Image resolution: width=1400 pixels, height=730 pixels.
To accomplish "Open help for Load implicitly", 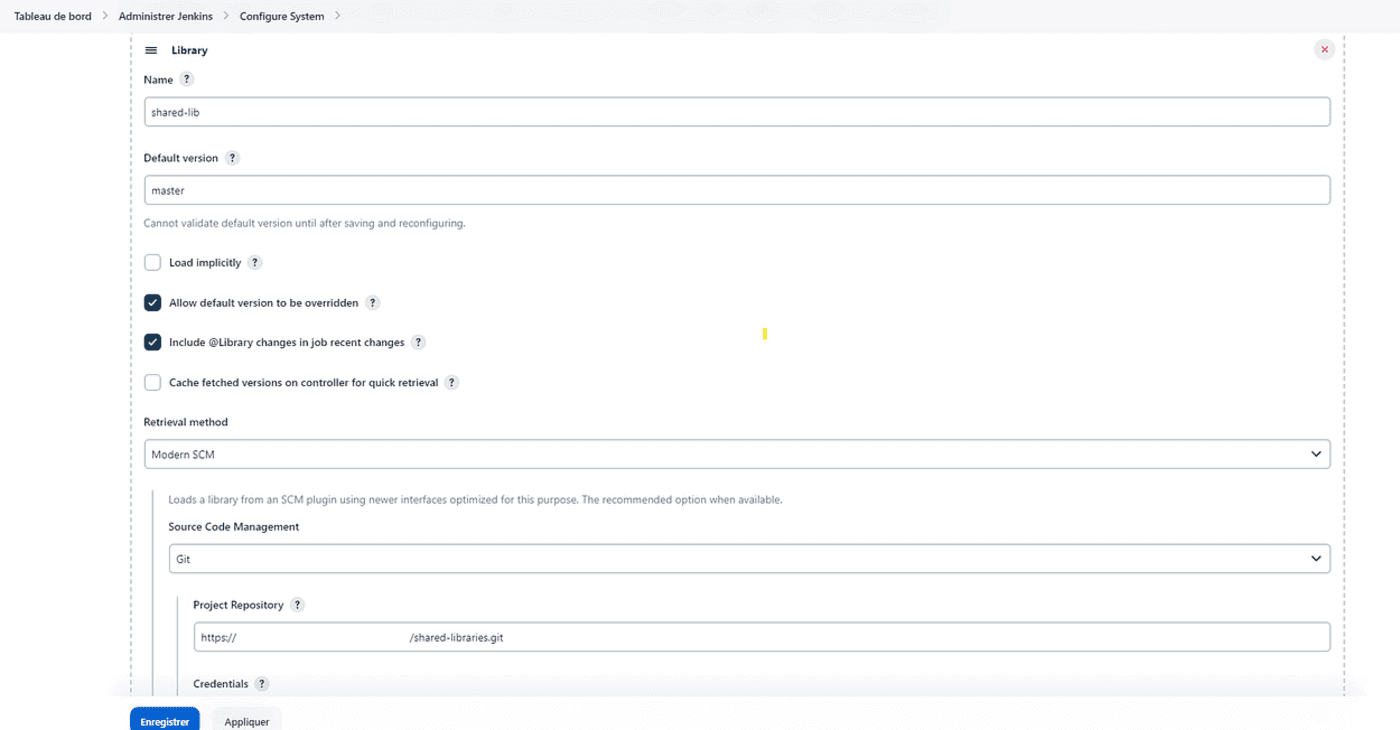I will [255, 263].
